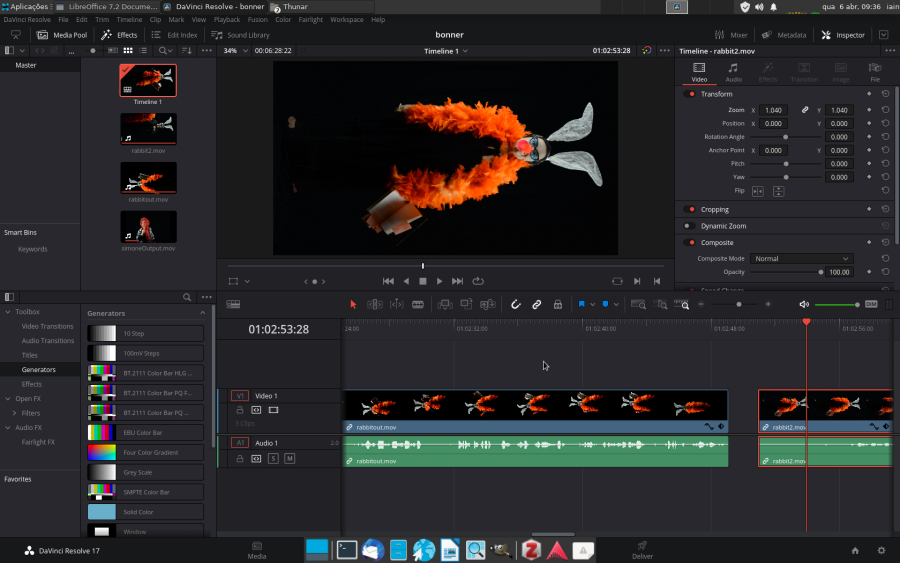Jump to first frame of timeline
This screenshot has height=563, width=900.
pos(388,281)
